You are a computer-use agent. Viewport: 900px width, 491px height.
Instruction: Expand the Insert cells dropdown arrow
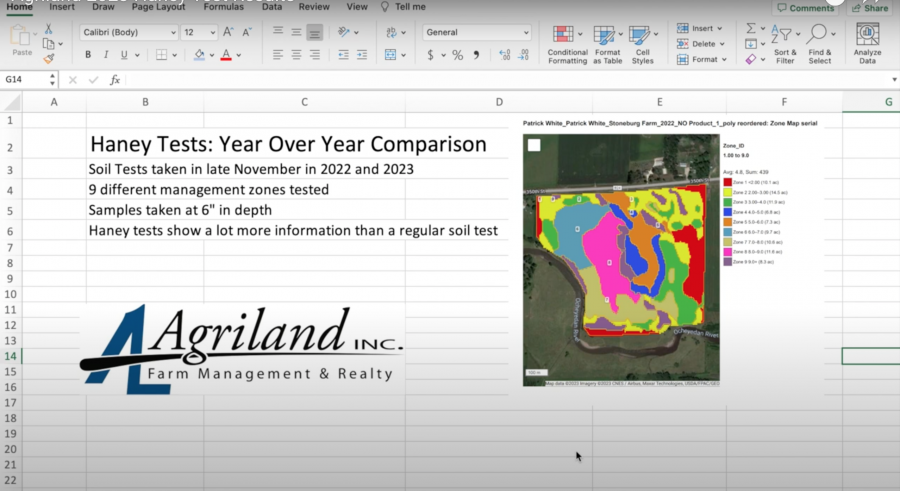720,28
